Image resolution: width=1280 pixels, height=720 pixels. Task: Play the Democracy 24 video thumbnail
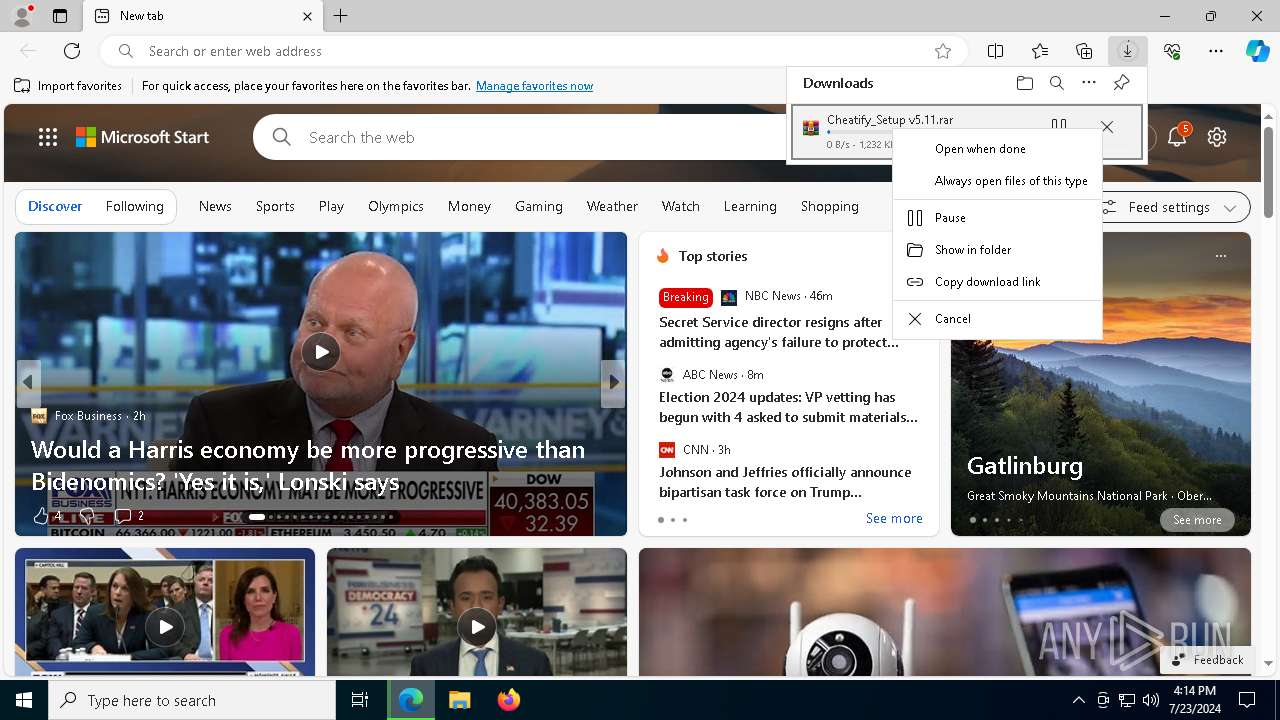(x=477, y=627)
